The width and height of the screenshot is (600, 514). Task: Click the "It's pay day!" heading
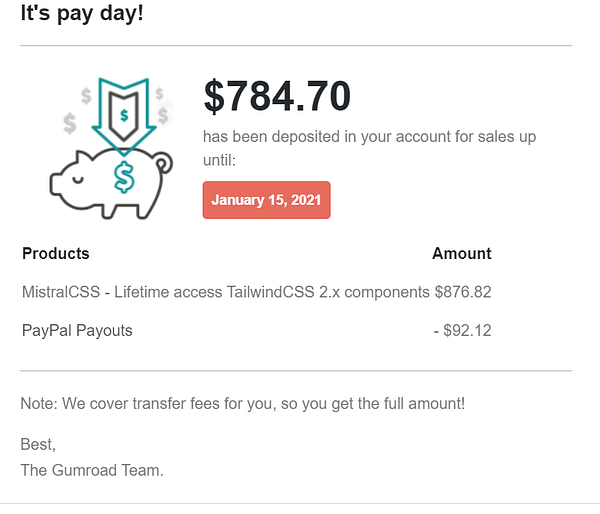(x=82, y=17)
